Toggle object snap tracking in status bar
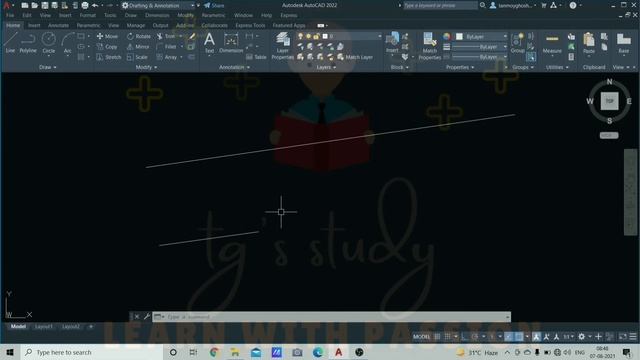This screenshot has width=640, height=360. click(x=508, y=337)
